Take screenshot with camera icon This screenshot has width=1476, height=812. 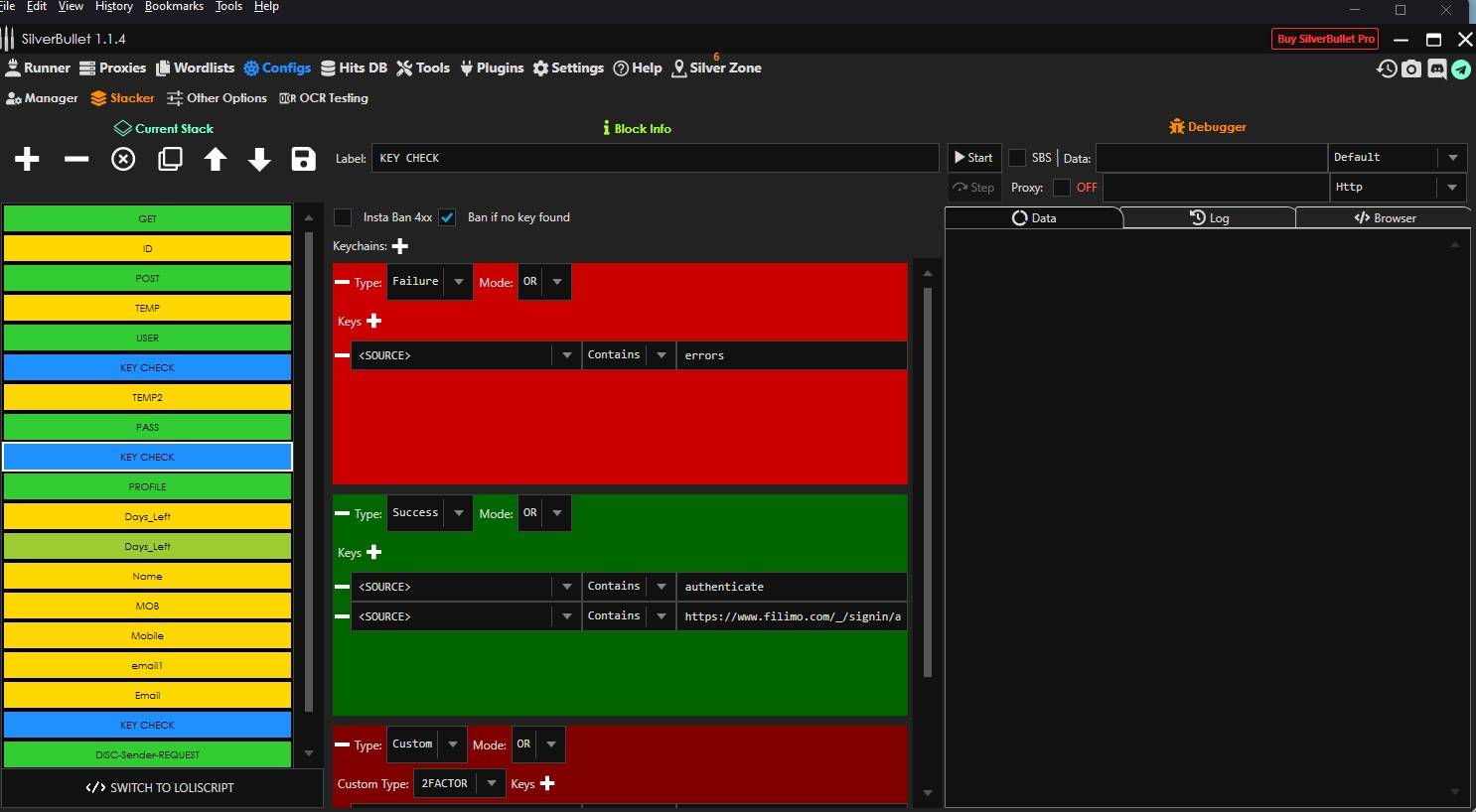coord(1411,68)
